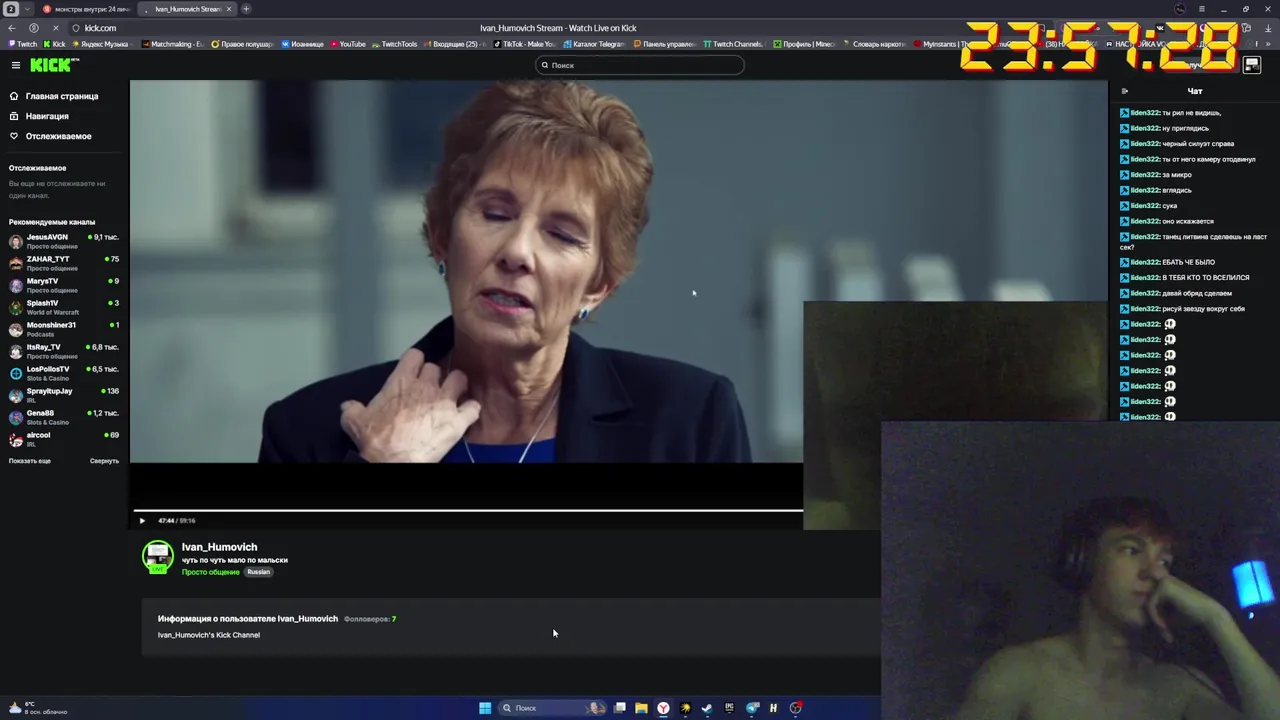Open TikTok bookmark
1280x720 pixels.
click(x=524, y=44)
